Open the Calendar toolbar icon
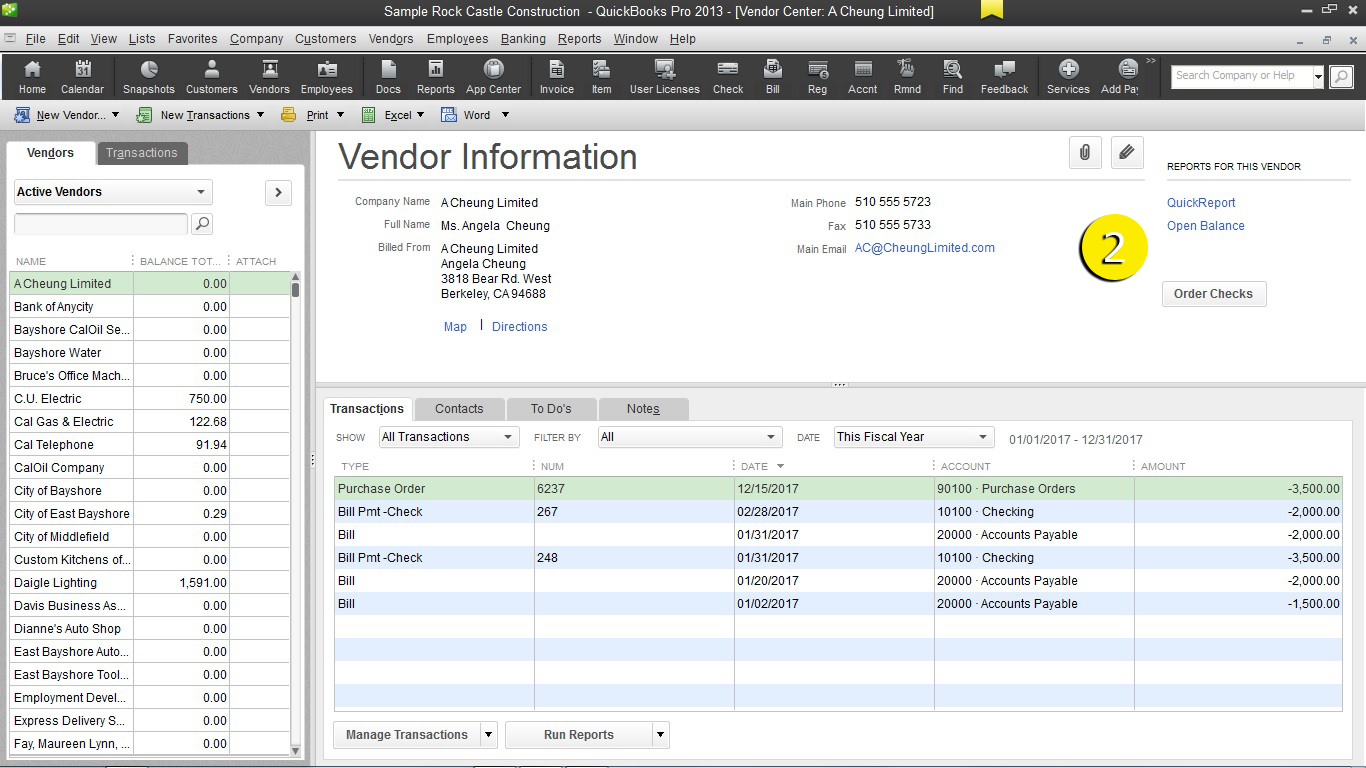Screen dimensions: 1366x768 click(82, 76)
